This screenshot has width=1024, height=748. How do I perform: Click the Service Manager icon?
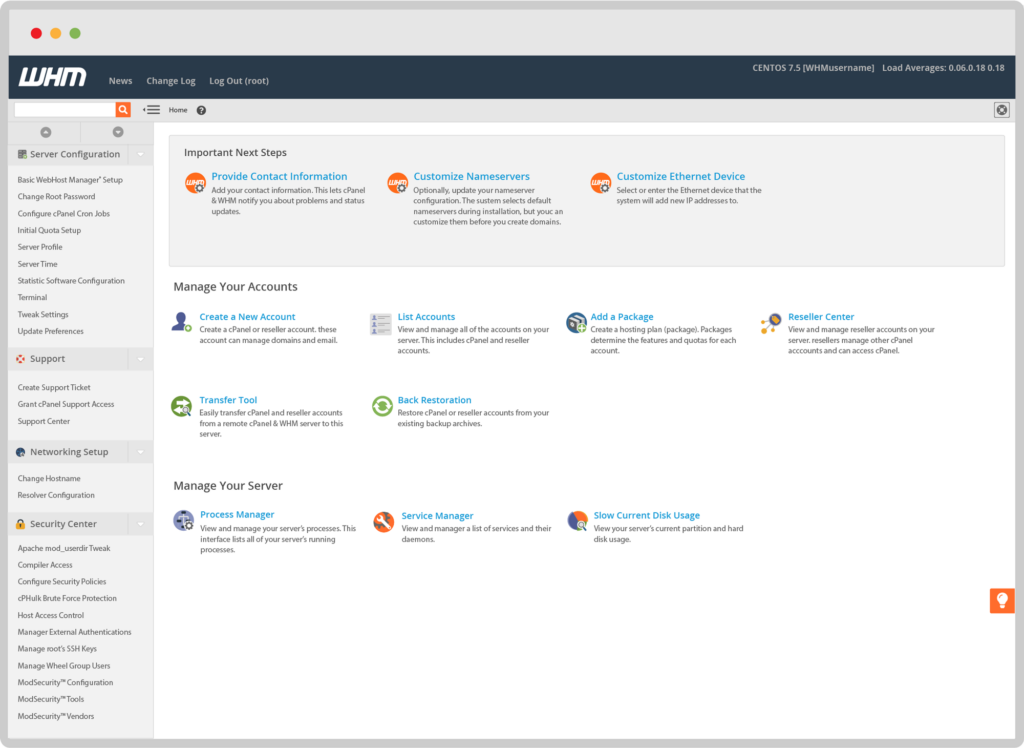coord(383,522)
